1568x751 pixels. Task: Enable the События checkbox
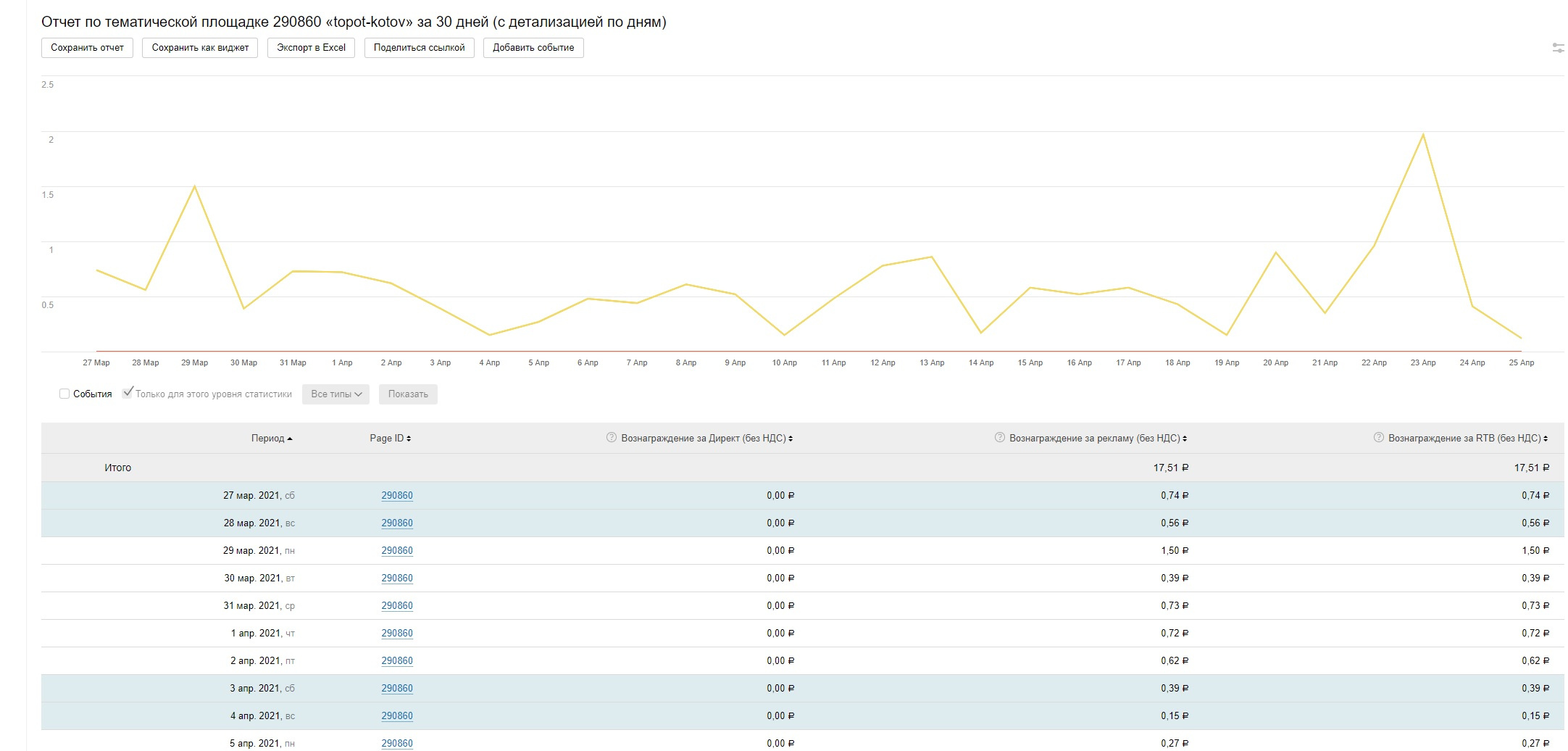(x=64, y=394)
